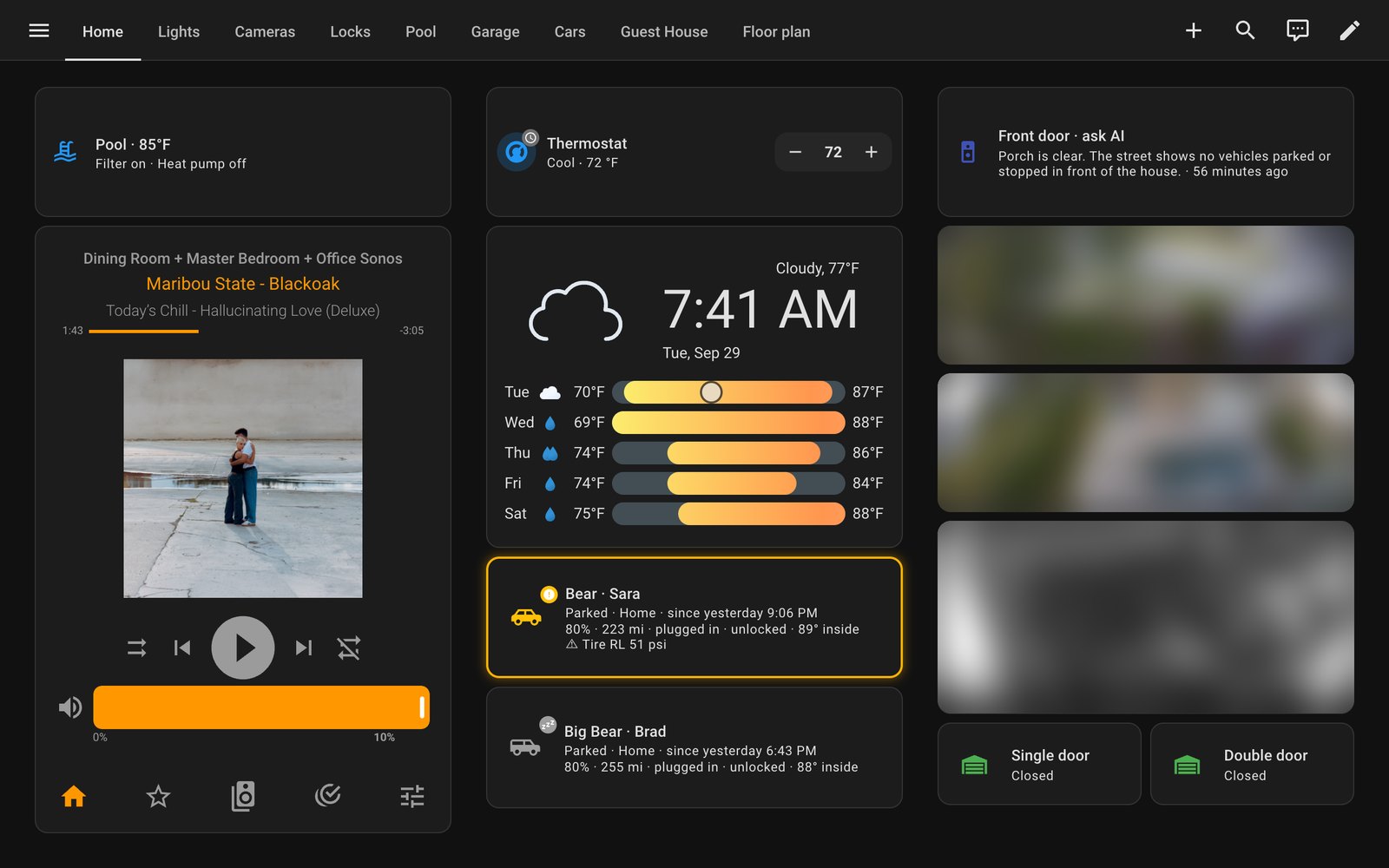The image size is (1389, 868).
Task: Mute using the speaker volume icon
Action: 70,707
